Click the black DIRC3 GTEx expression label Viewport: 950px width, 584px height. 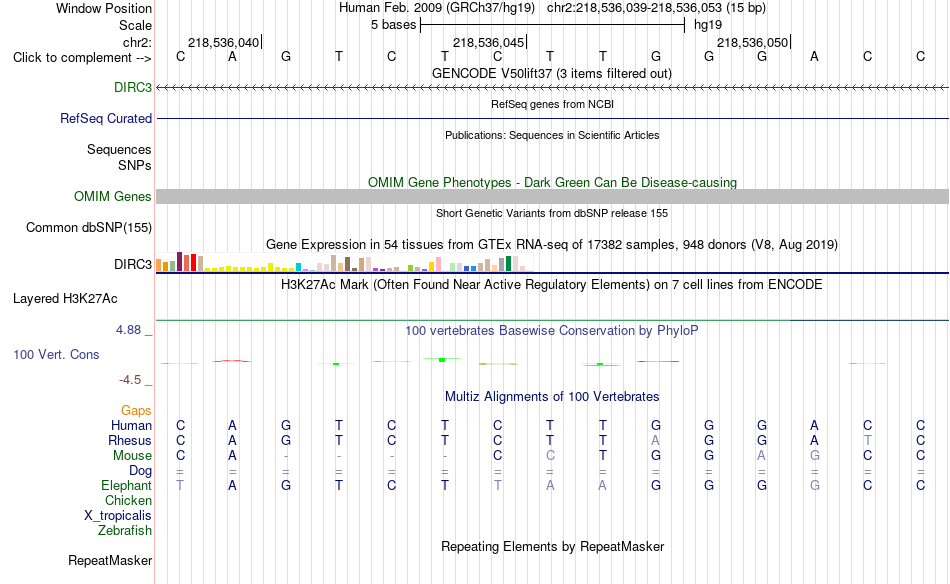133,264
